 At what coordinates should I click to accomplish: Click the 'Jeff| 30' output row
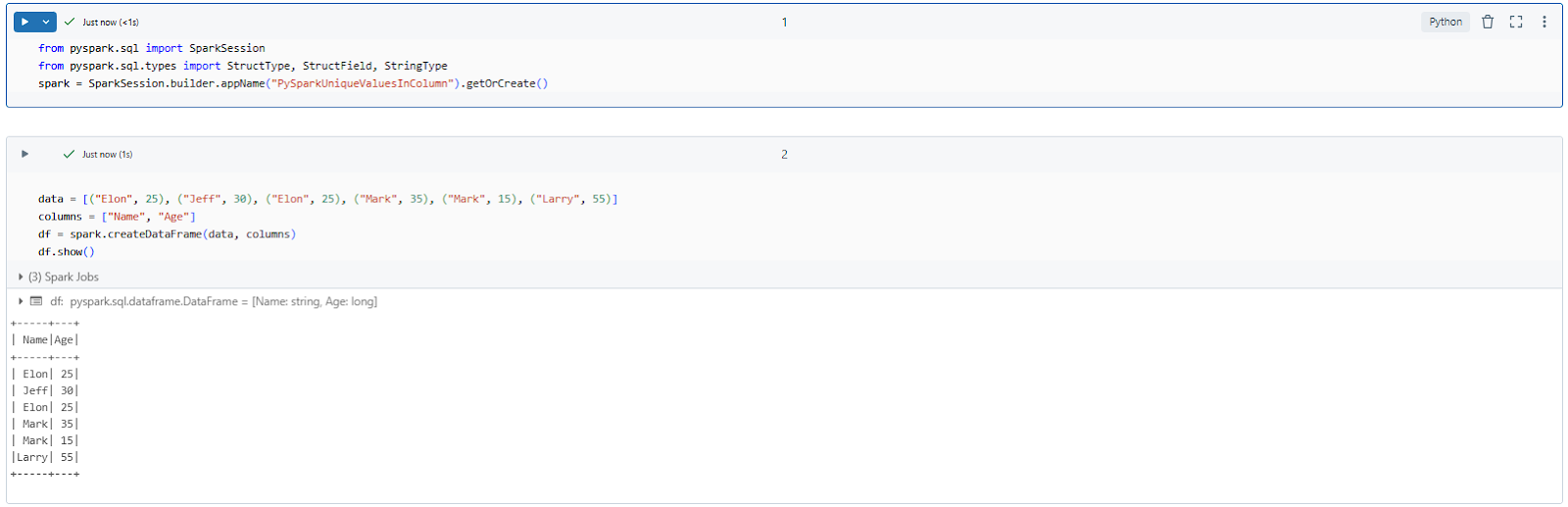[x=45, y=390]
